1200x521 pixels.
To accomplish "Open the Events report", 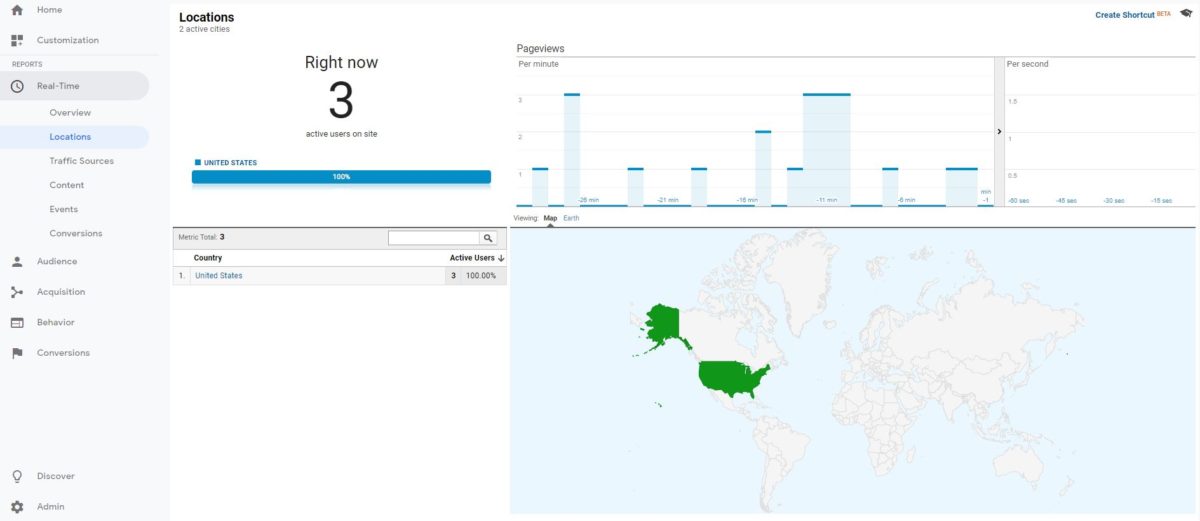I will 64,209.
